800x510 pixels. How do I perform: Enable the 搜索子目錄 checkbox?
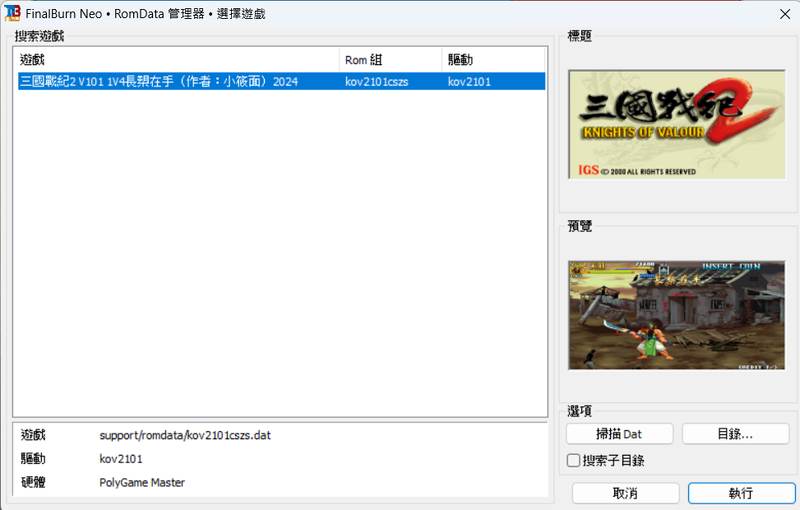pyautogui.click(x=573, y=461)
